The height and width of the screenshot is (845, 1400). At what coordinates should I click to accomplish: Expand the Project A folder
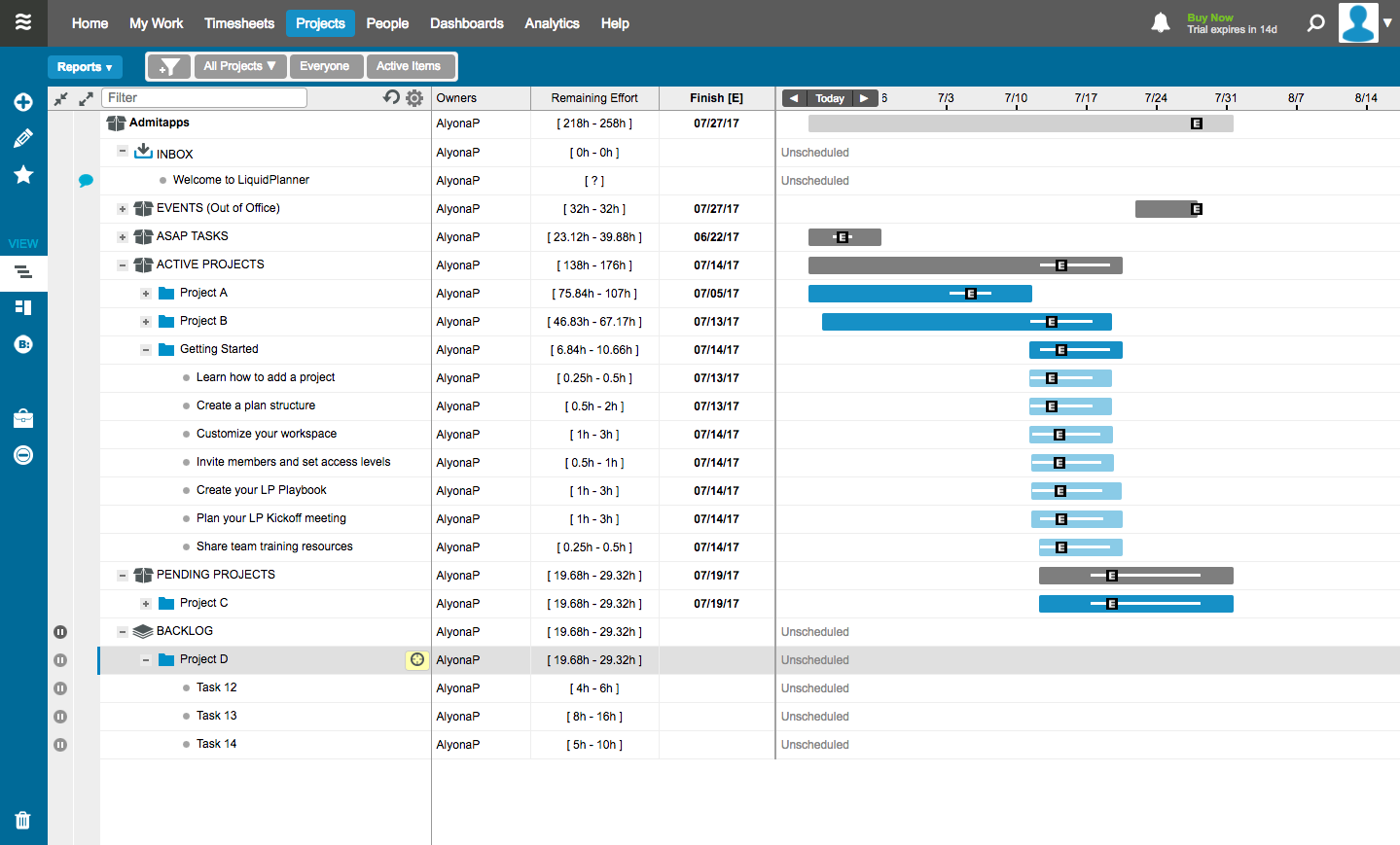click(x=146, y=294)
